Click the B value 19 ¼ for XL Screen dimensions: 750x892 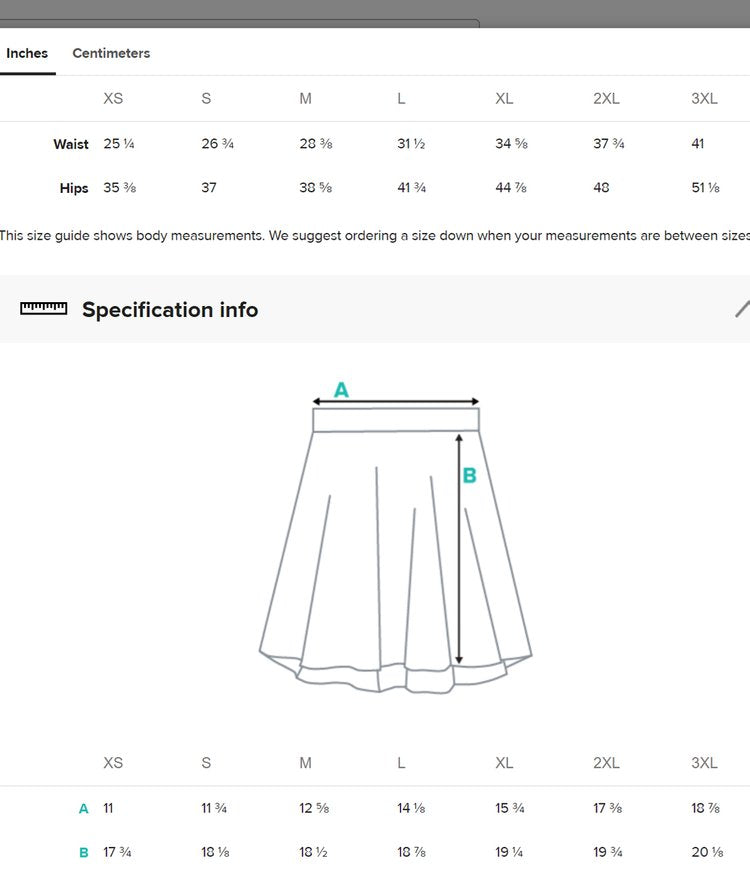(511, 853)
